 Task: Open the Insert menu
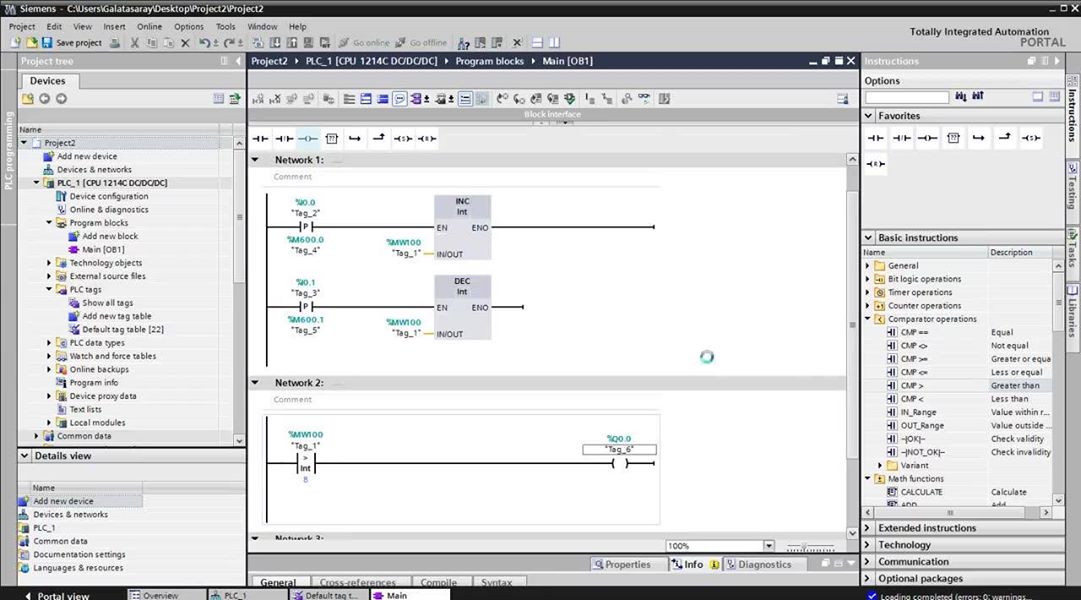114,26
